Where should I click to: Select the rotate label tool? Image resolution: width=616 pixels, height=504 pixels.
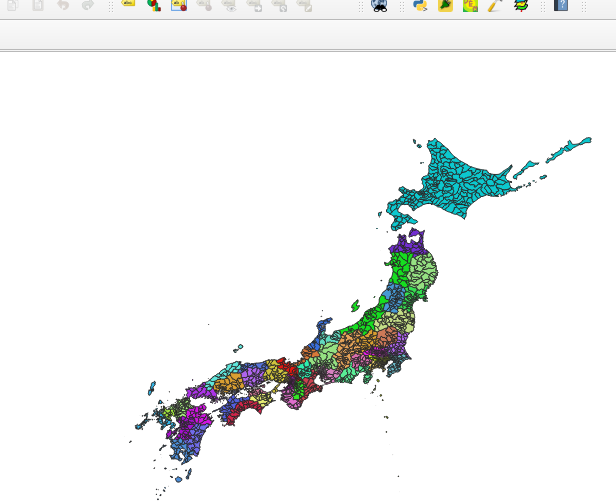coord(279,5)
